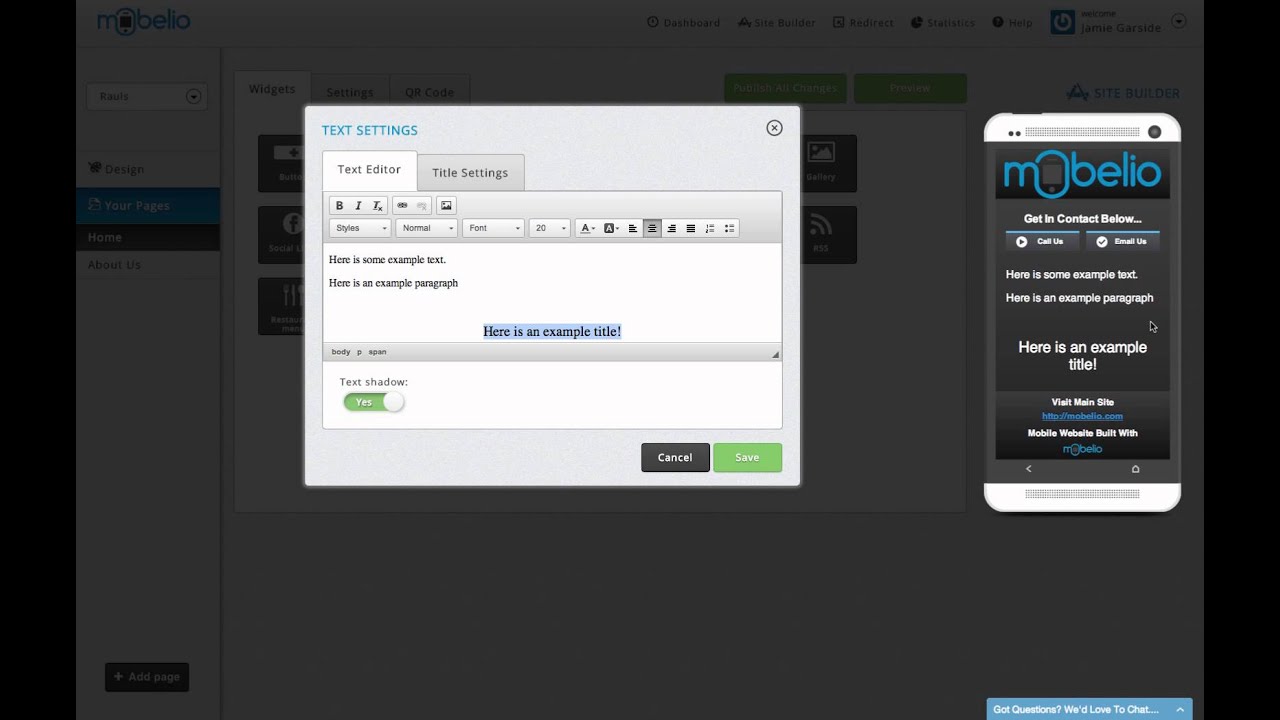
Task: Open the Dashboard from top navigation
Action: click(x=683, y=22)
